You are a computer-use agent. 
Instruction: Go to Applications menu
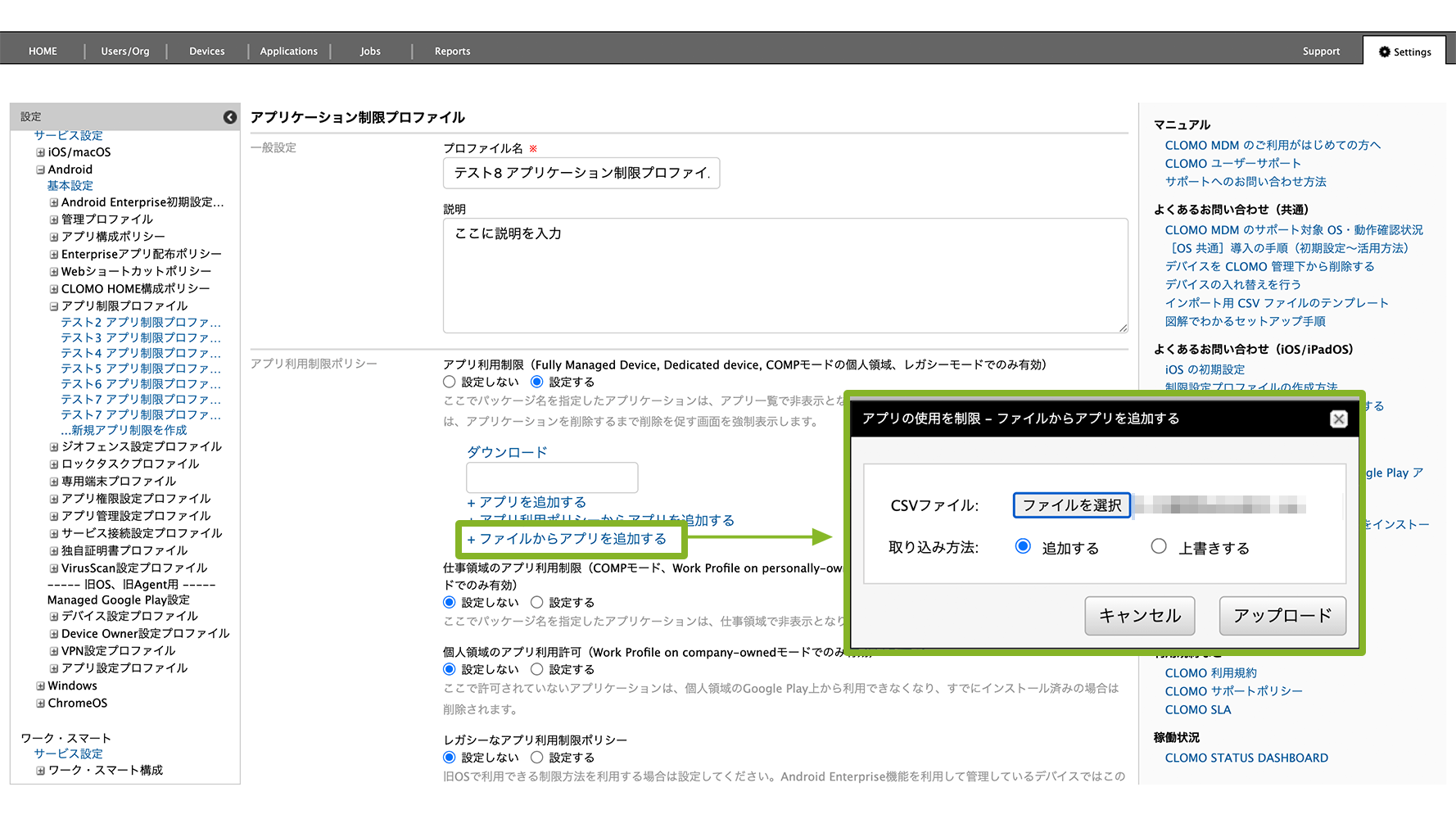(x=288, y=52)
